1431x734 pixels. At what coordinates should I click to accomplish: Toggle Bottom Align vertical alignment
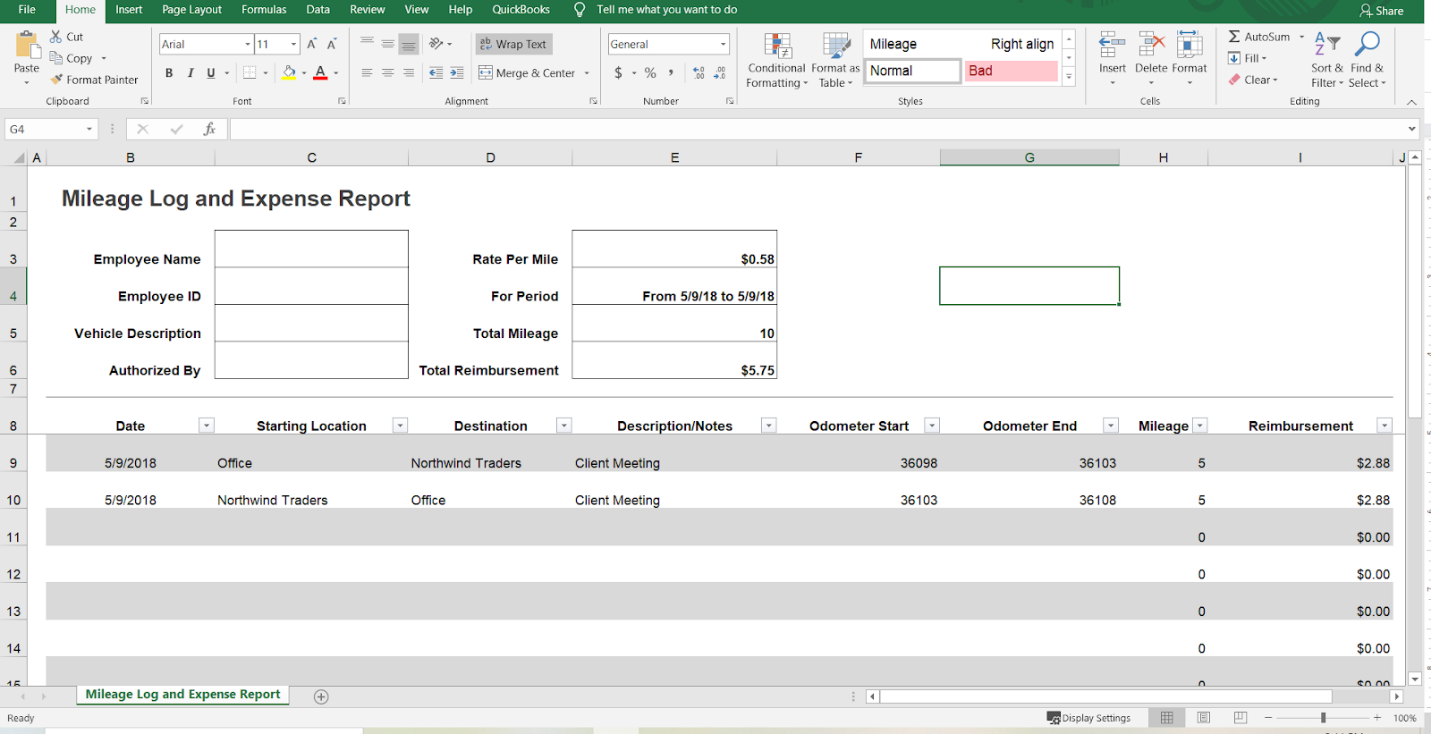click(x=409, y=44)
